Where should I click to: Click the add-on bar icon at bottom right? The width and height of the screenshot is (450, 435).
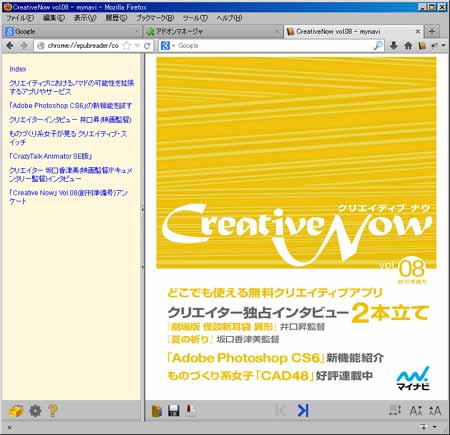coord(424,427)
